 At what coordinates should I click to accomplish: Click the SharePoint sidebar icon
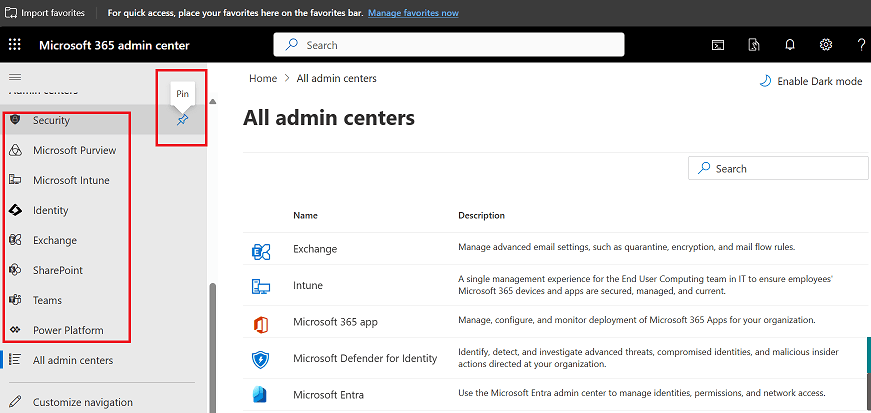click(x=16, y=270)
